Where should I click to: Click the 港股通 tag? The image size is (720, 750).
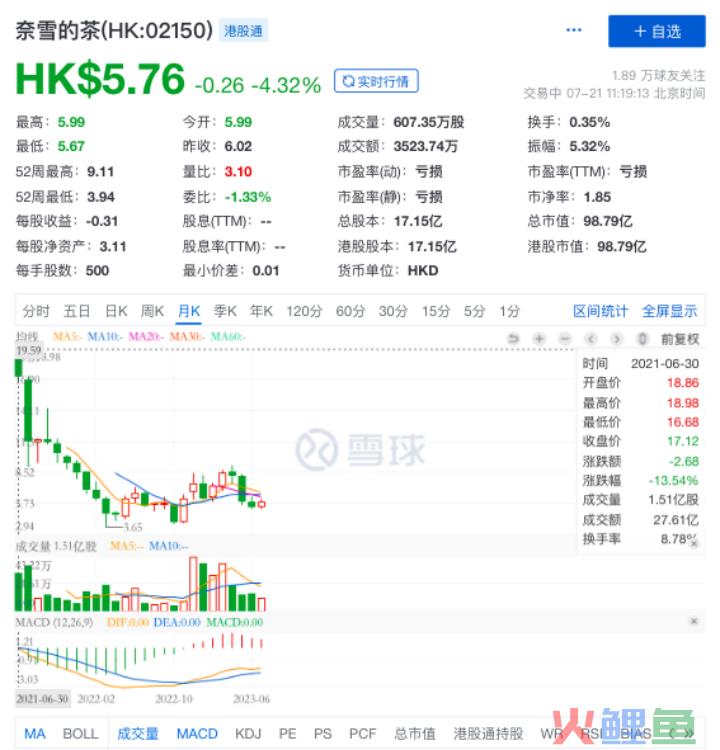click(x=243, y=31)
